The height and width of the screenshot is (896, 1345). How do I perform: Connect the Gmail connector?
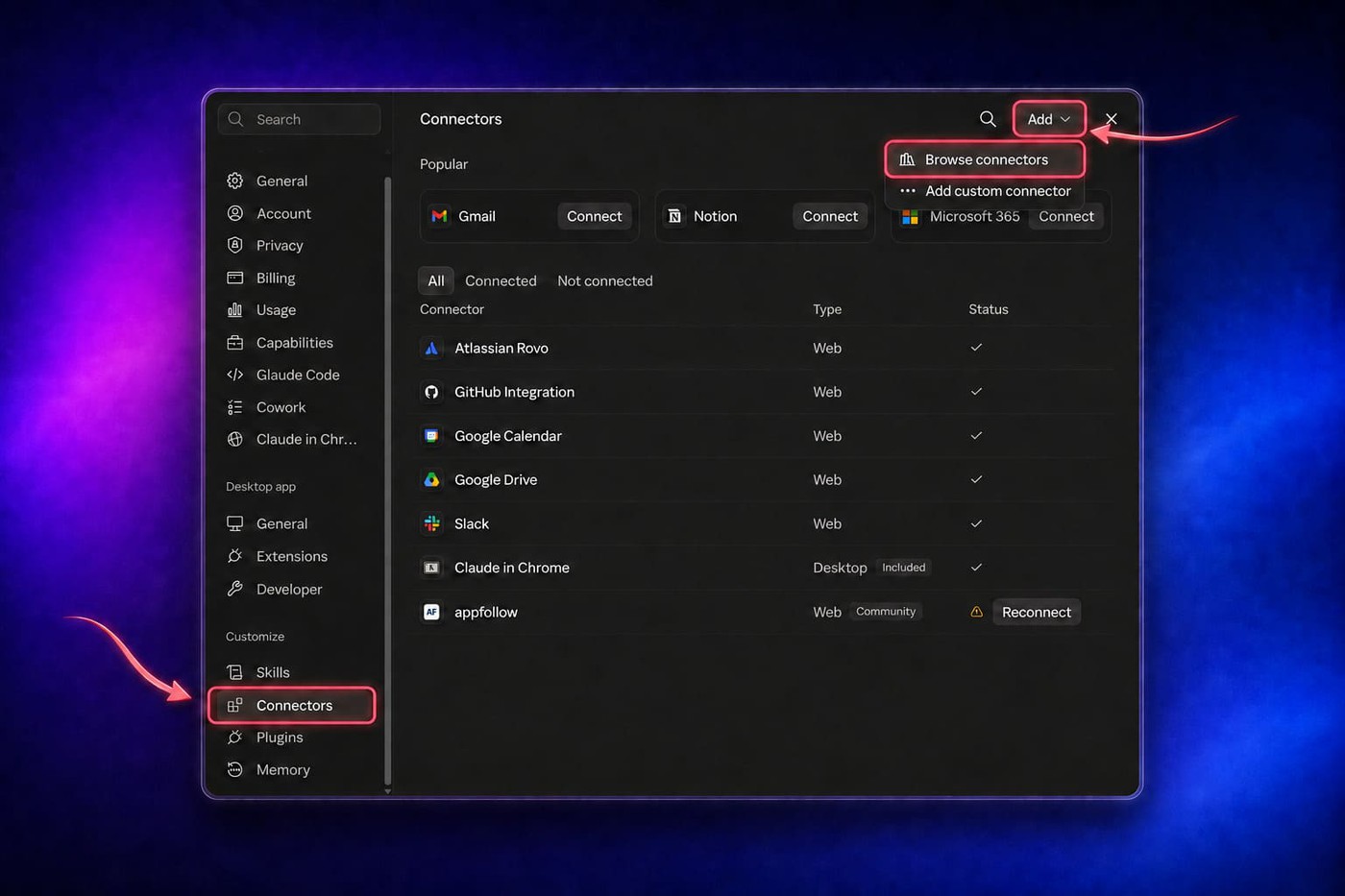pyautogui.click(x=595, y=216)
